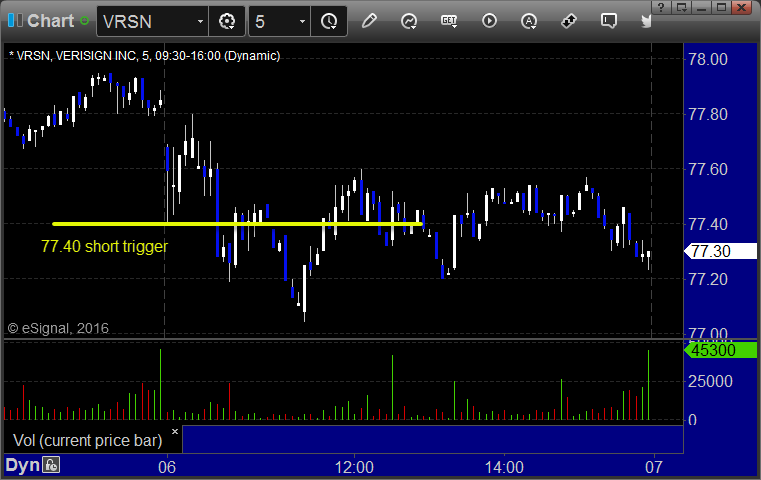The image size is (761, 480).
Task: Click the green symbol-link circle indicator
Action: pos(85,21)
